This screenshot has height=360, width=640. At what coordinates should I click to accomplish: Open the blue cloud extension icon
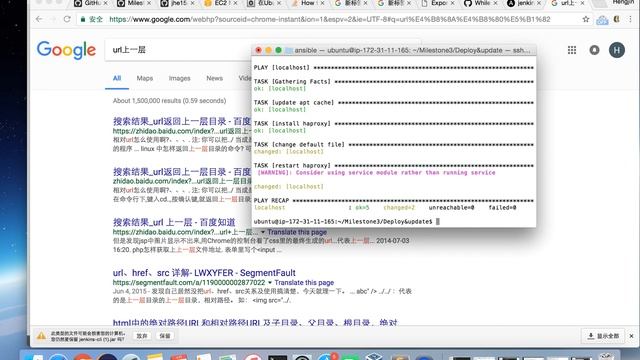[x=602, y=20]
